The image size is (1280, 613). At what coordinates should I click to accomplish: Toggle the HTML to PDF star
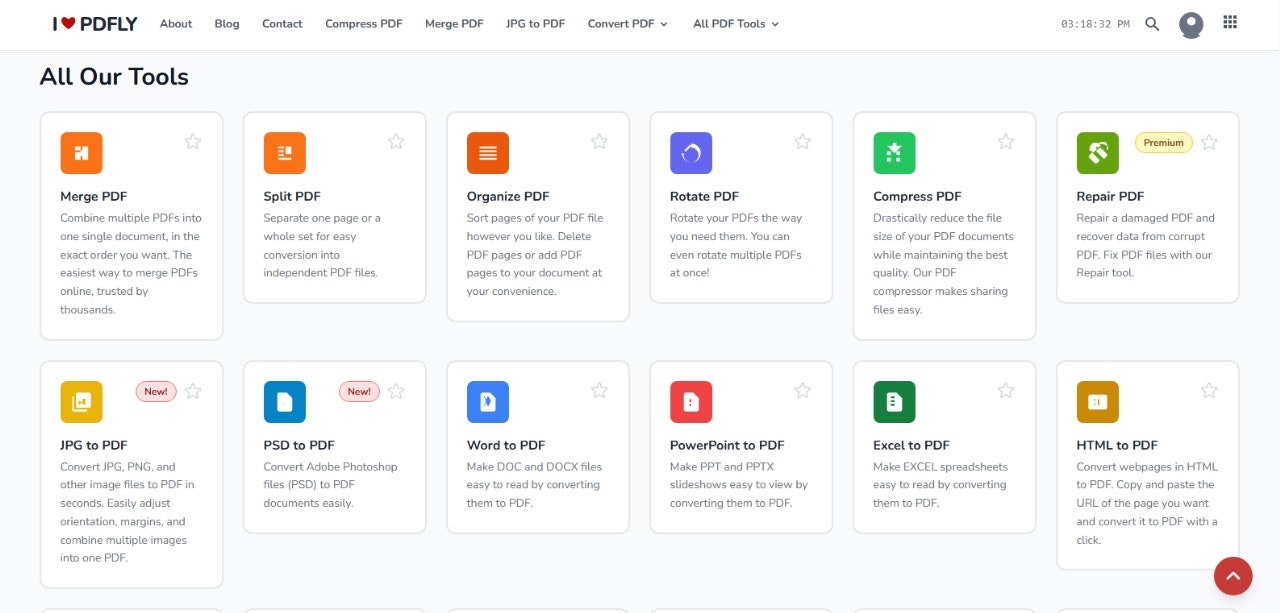click(1209, 391)
